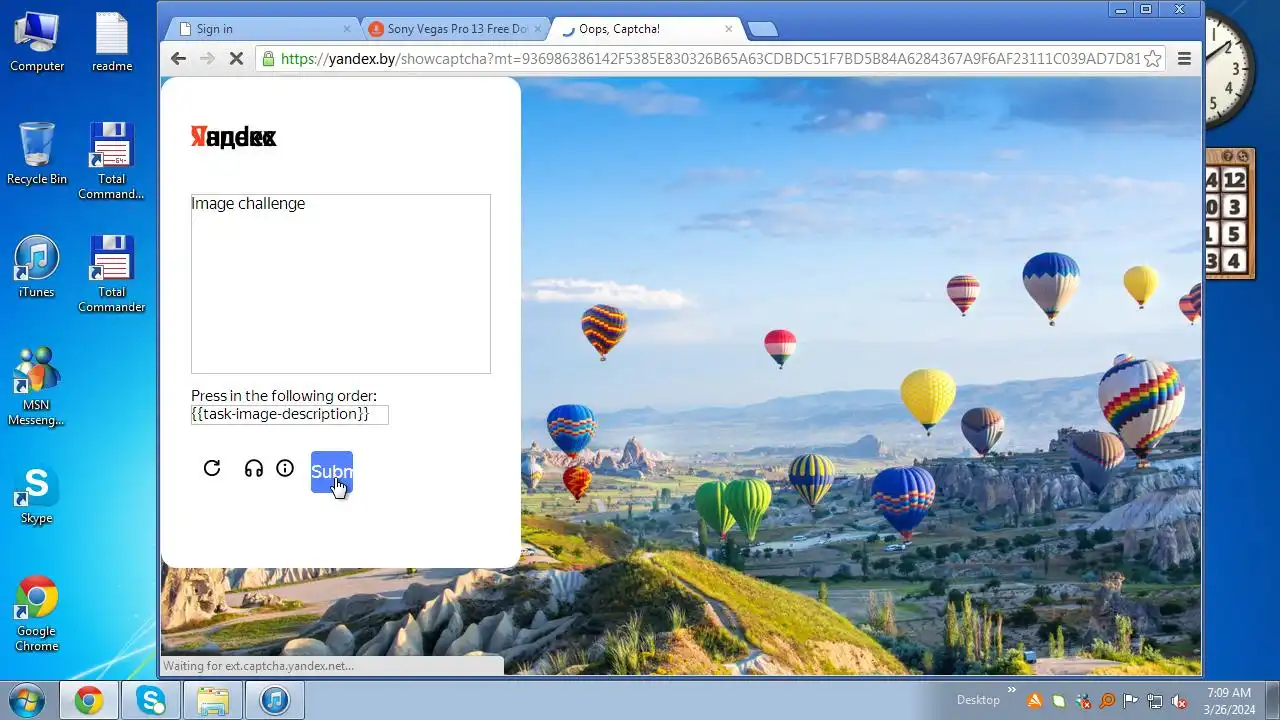Open Skype from the taskbar
Viewport: 1280px width, 720px height.
tap(151, 700)
